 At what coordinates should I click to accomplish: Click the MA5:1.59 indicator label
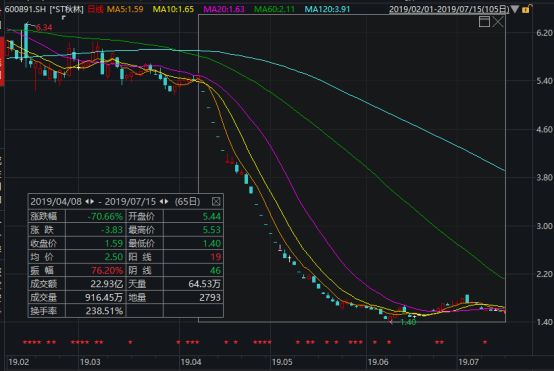point(125,9)
